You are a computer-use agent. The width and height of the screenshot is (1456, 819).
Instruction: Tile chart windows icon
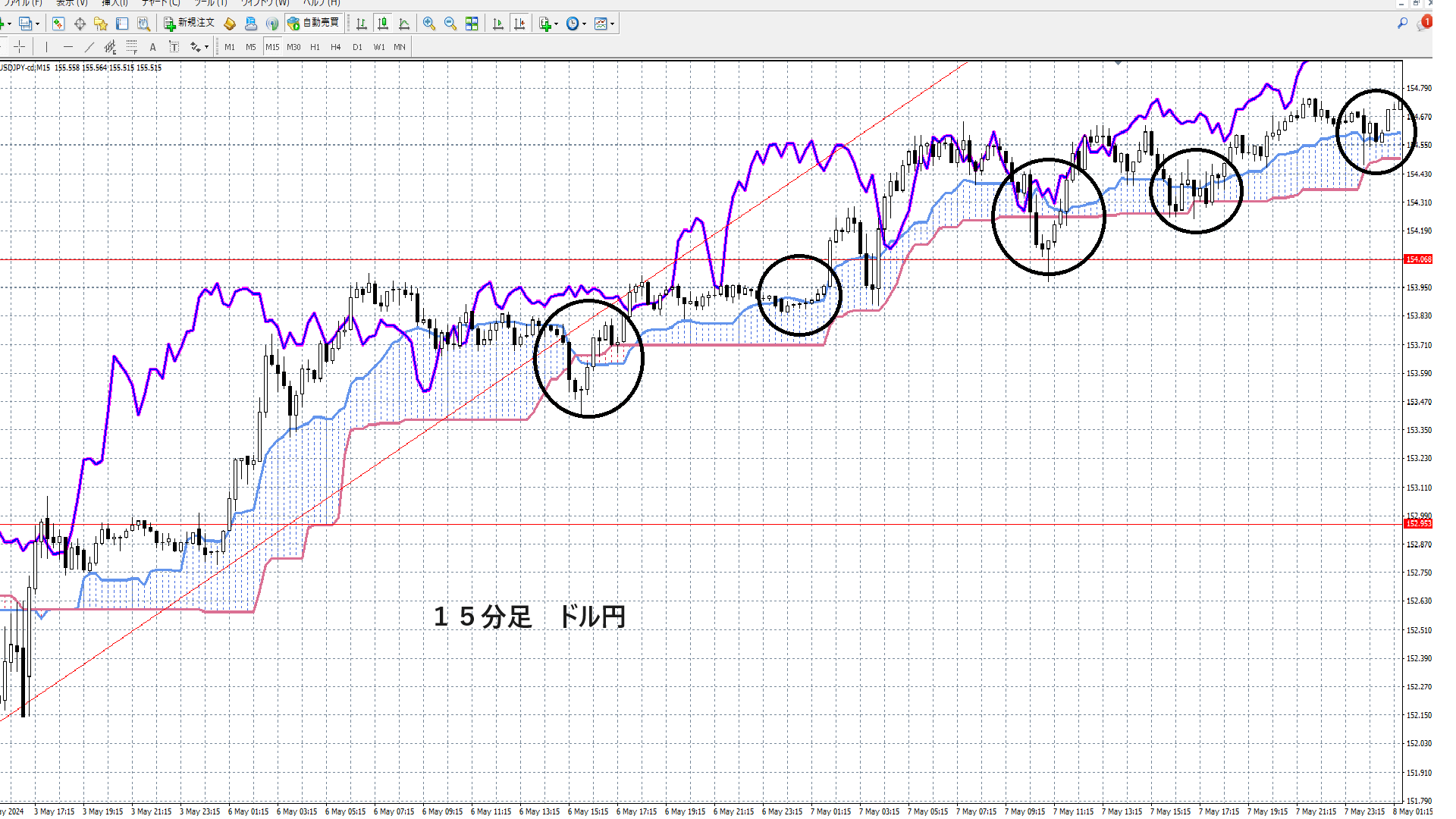(472, 24)
